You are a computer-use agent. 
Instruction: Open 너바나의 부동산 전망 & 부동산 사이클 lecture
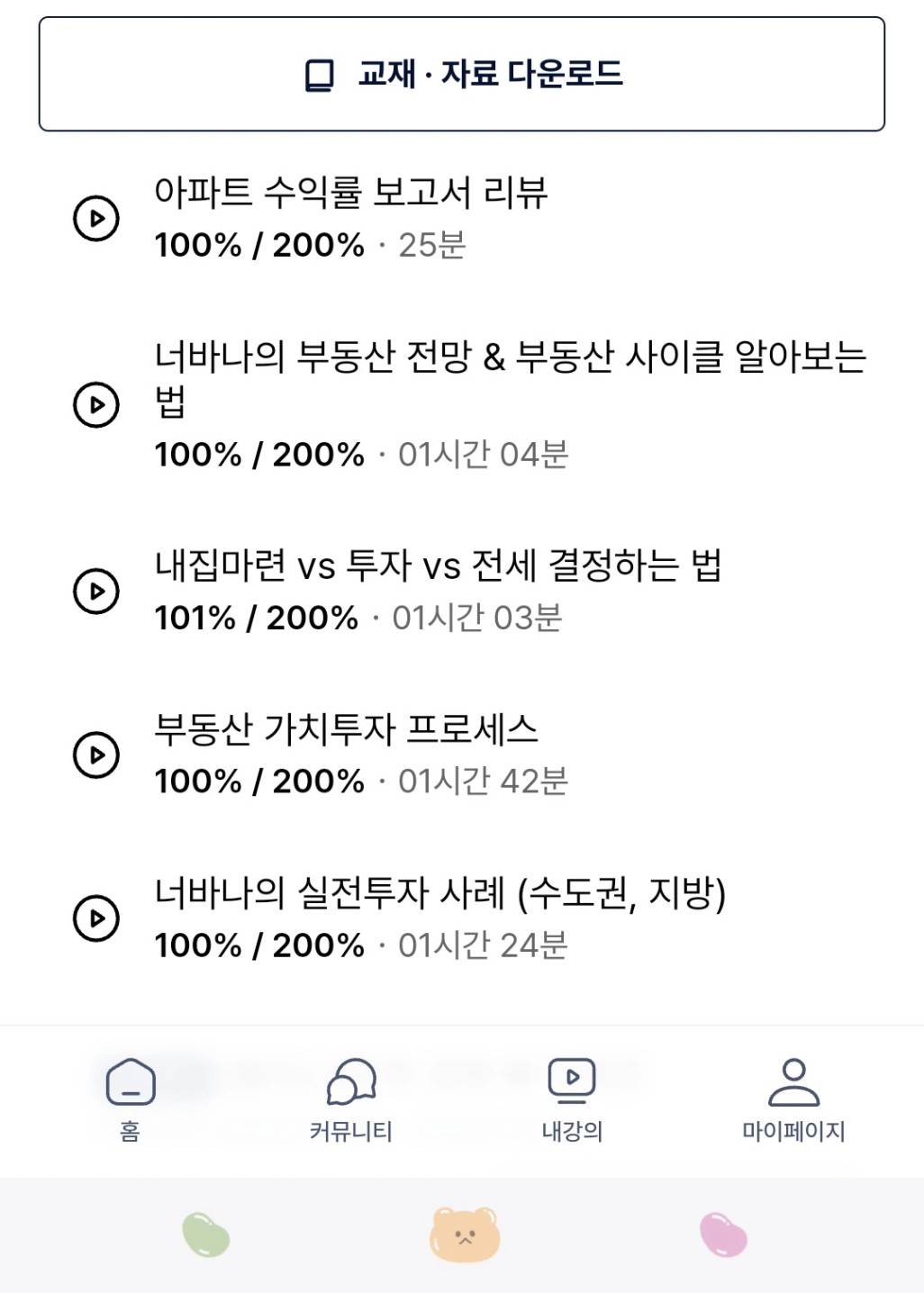pyautogui.click(x=511, y=379)
